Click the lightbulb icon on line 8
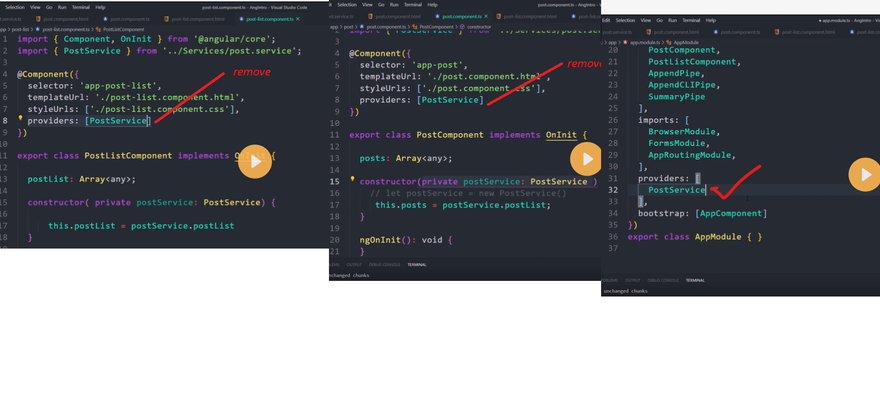This screenshot has height=409, width=880. point(20,119)
